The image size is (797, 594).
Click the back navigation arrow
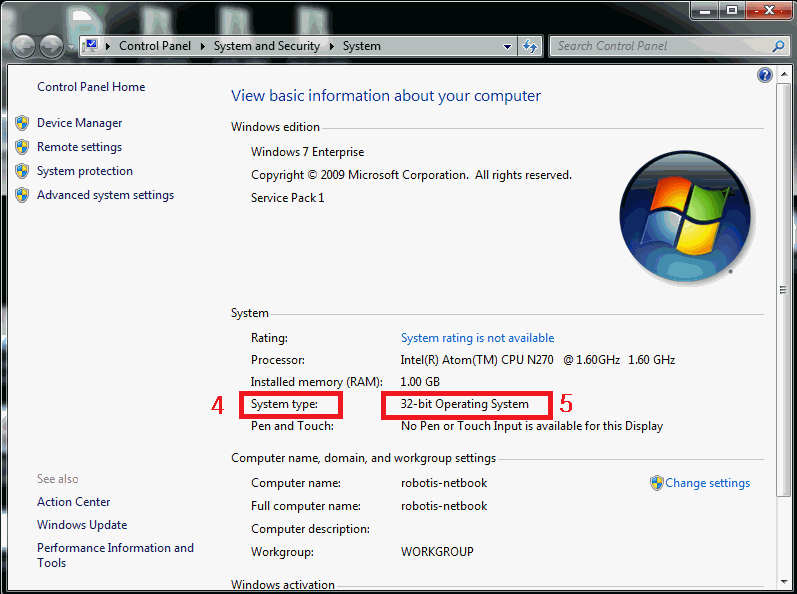[x=23, y=46]
